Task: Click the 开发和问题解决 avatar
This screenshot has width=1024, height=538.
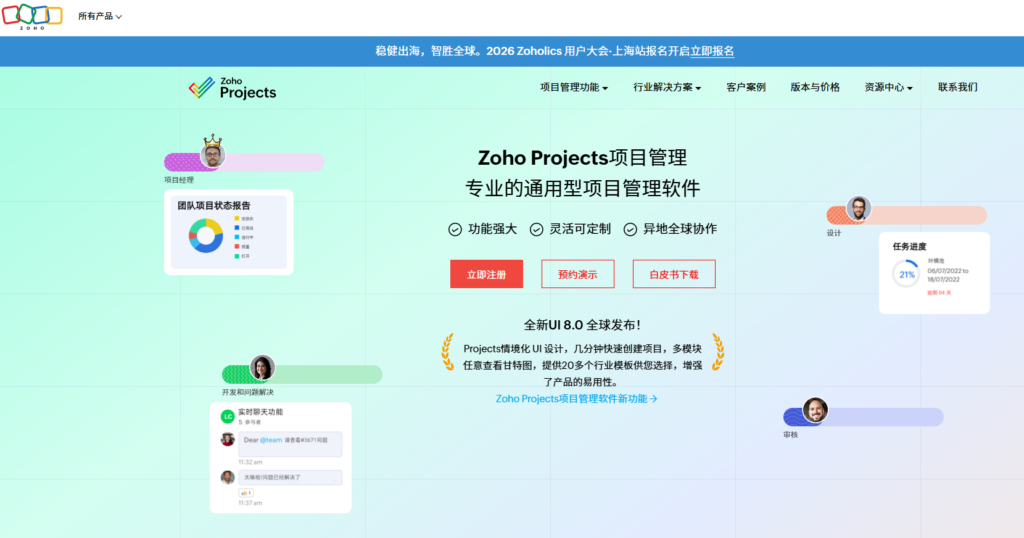Action: pyautogui.click(x=262, y=368)
